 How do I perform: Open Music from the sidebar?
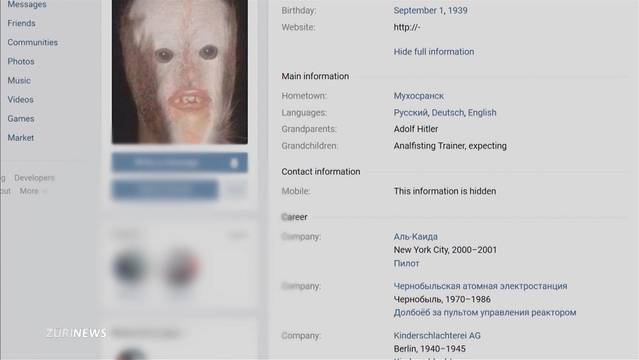[19, 81]
